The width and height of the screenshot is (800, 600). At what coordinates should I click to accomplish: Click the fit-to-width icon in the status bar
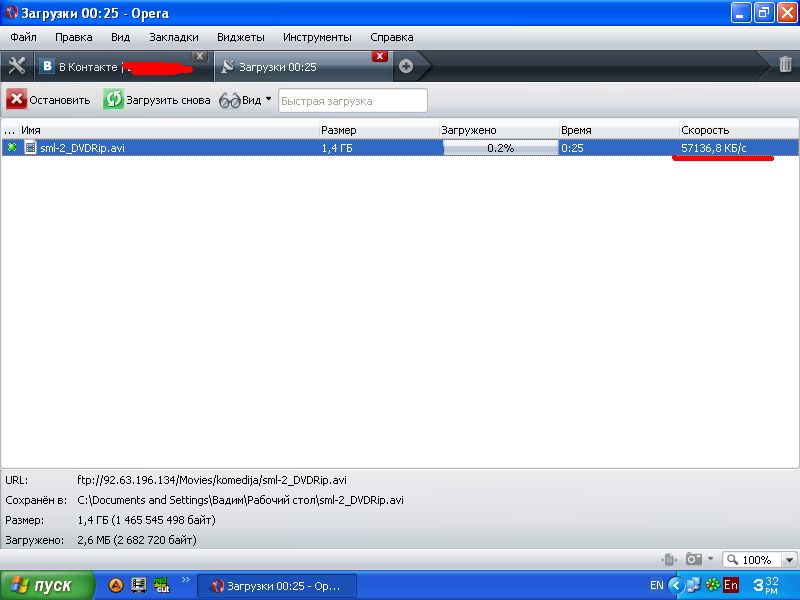(668, 560)
